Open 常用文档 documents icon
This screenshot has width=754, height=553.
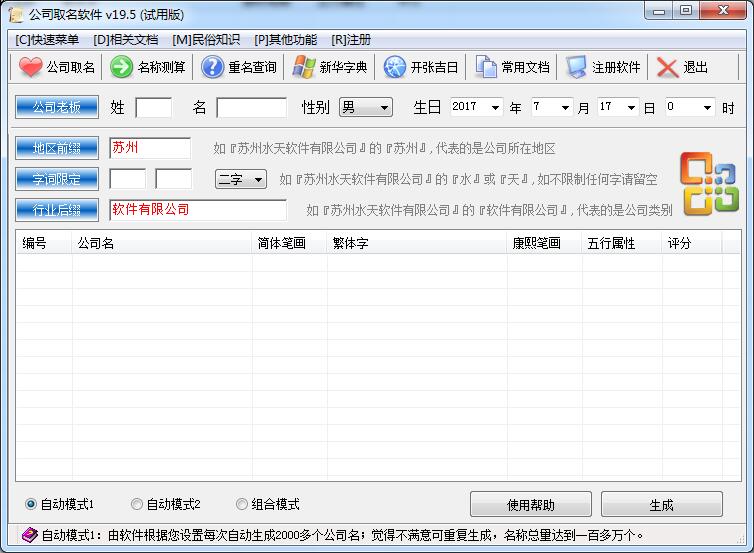click(x=486, y=67)
